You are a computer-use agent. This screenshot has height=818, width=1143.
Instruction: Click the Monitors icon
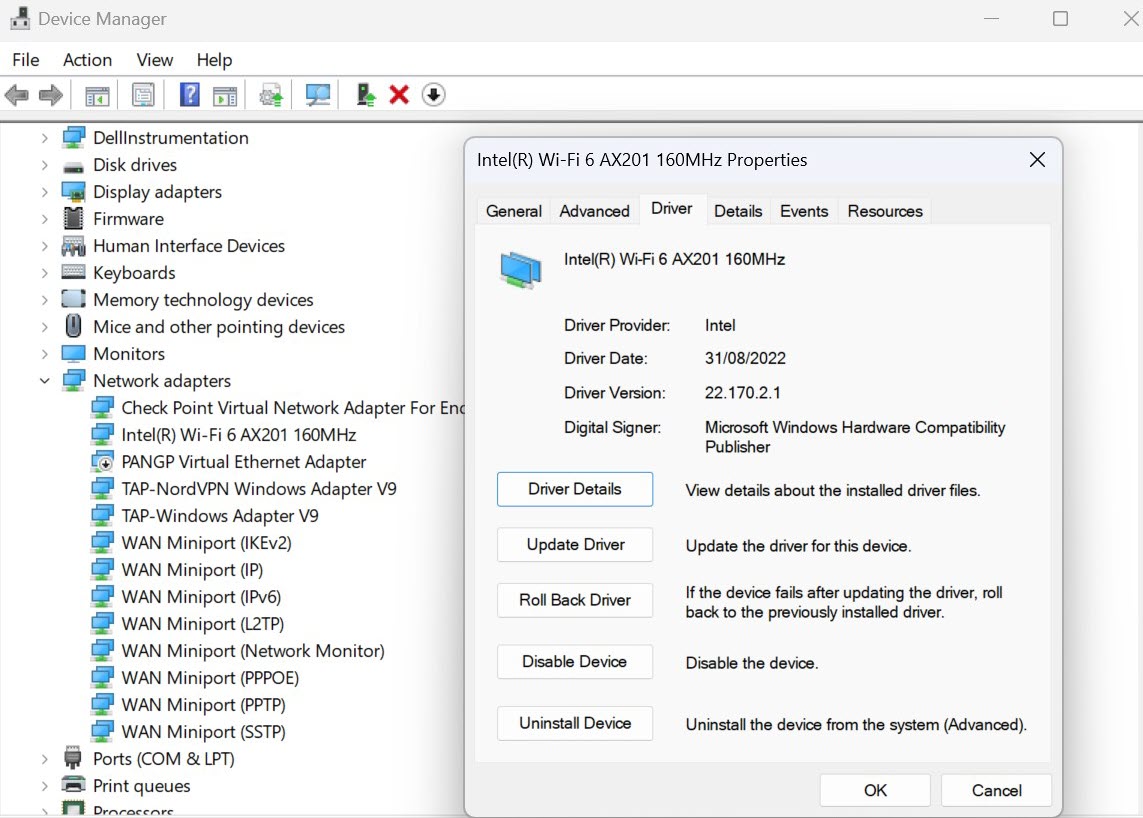coord(74,354)
